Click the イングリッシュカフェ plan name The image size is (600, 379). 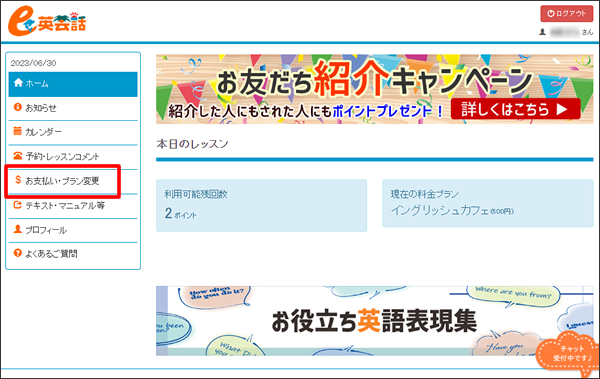click(x=440, y=211)
